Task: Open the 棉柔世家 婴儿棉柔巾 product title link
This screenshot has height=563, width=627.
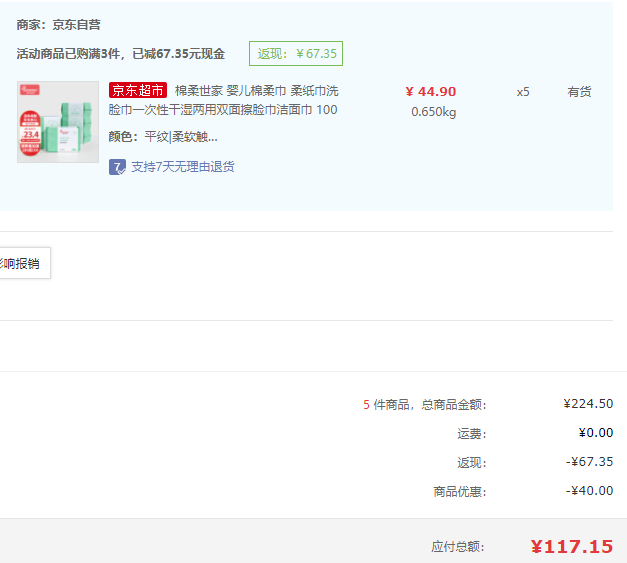Action: pyautogui.click(x=224, y=100)
